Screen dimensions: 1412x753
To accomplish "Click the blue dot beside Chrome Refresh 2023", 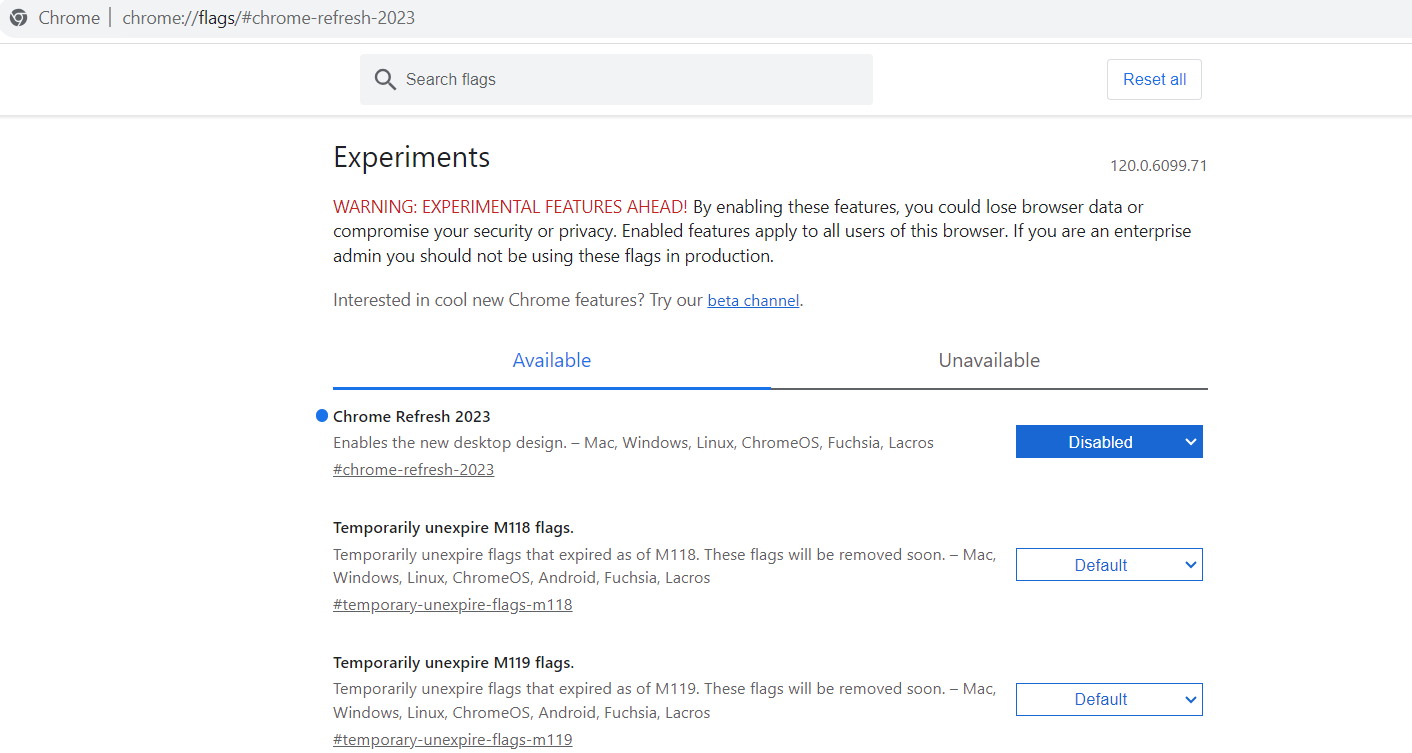I will click(x=322, y=415).
